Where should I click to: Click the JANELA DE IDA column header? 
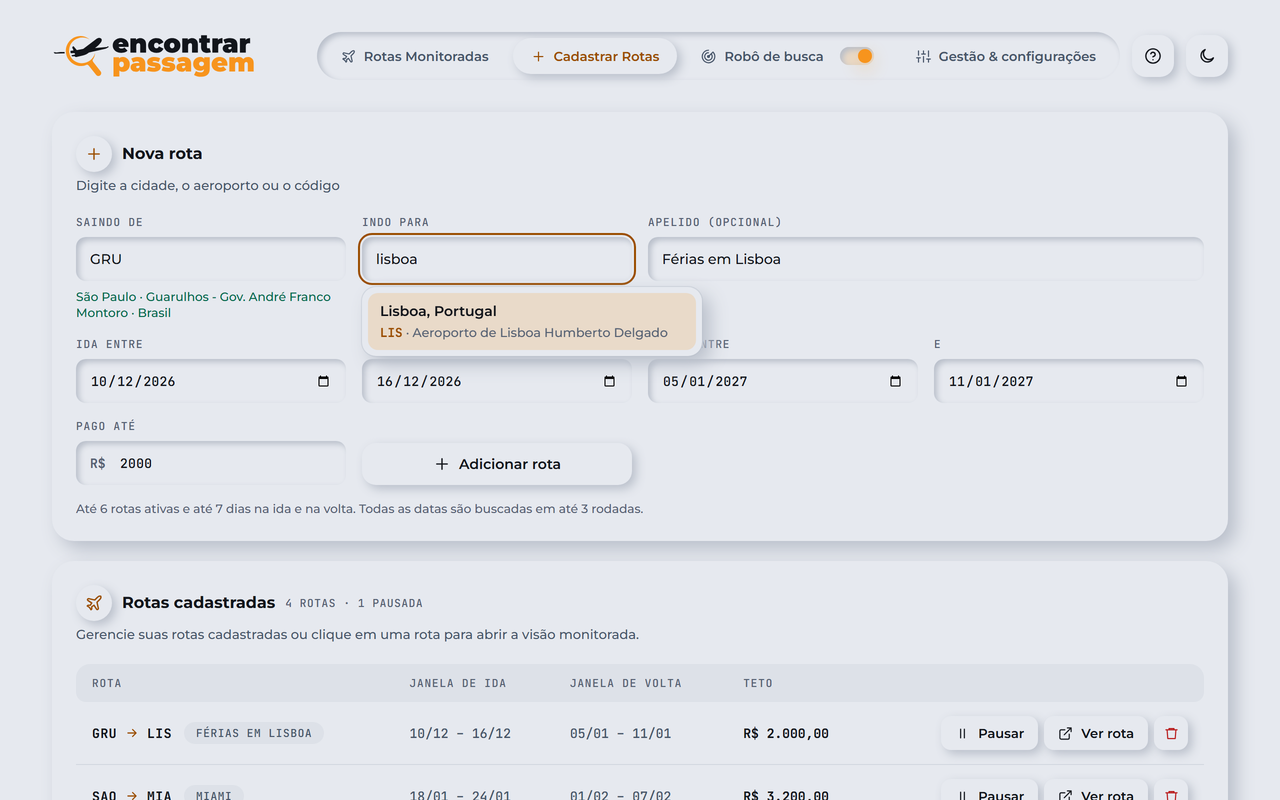click(458, 683)
